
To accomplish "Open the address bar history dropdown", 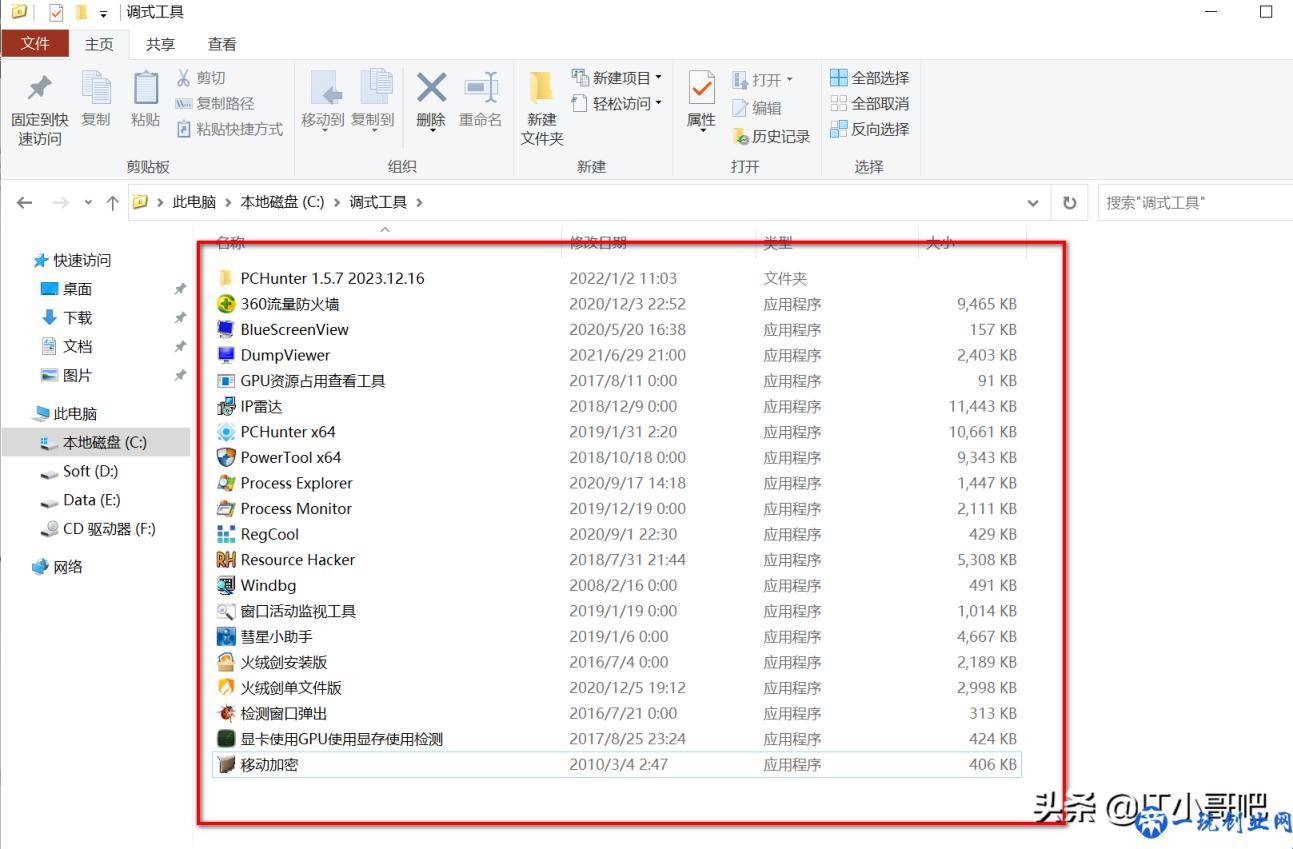I will pyautogui.click(x=1033, y=202).
